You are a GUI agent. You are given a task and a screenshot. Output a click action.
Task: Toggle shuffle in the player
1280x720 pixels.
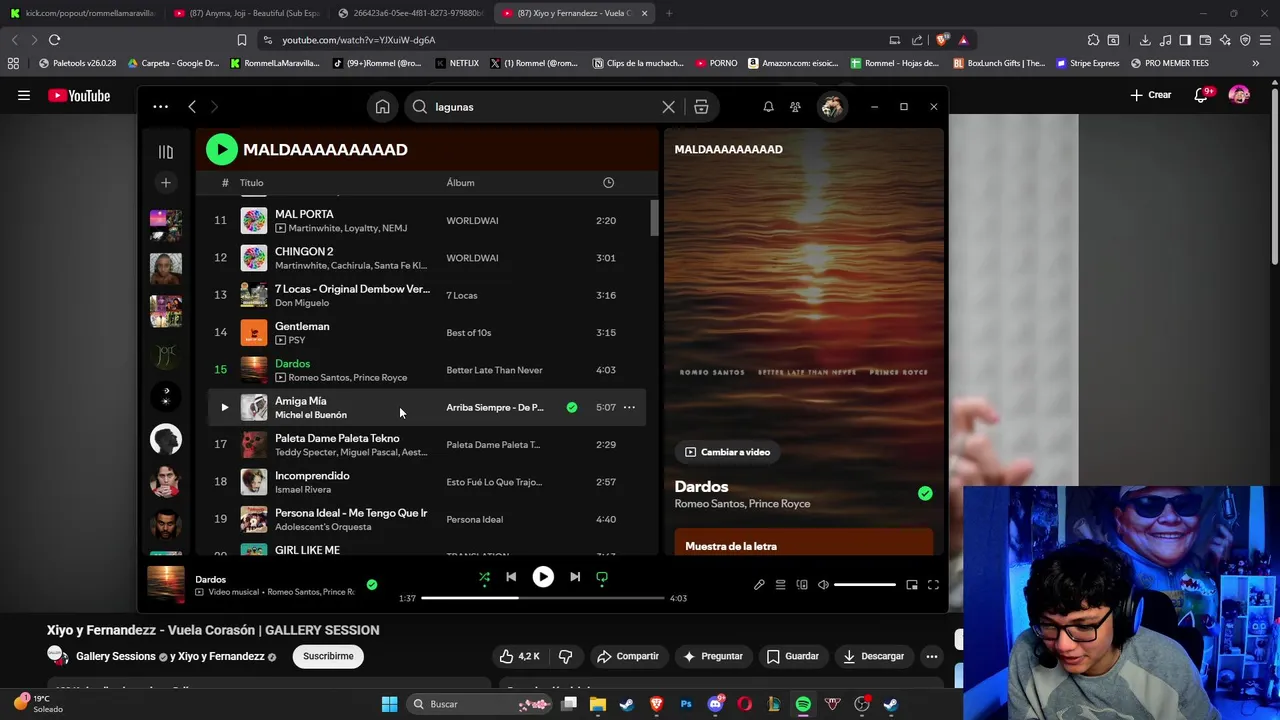(484, 577)
